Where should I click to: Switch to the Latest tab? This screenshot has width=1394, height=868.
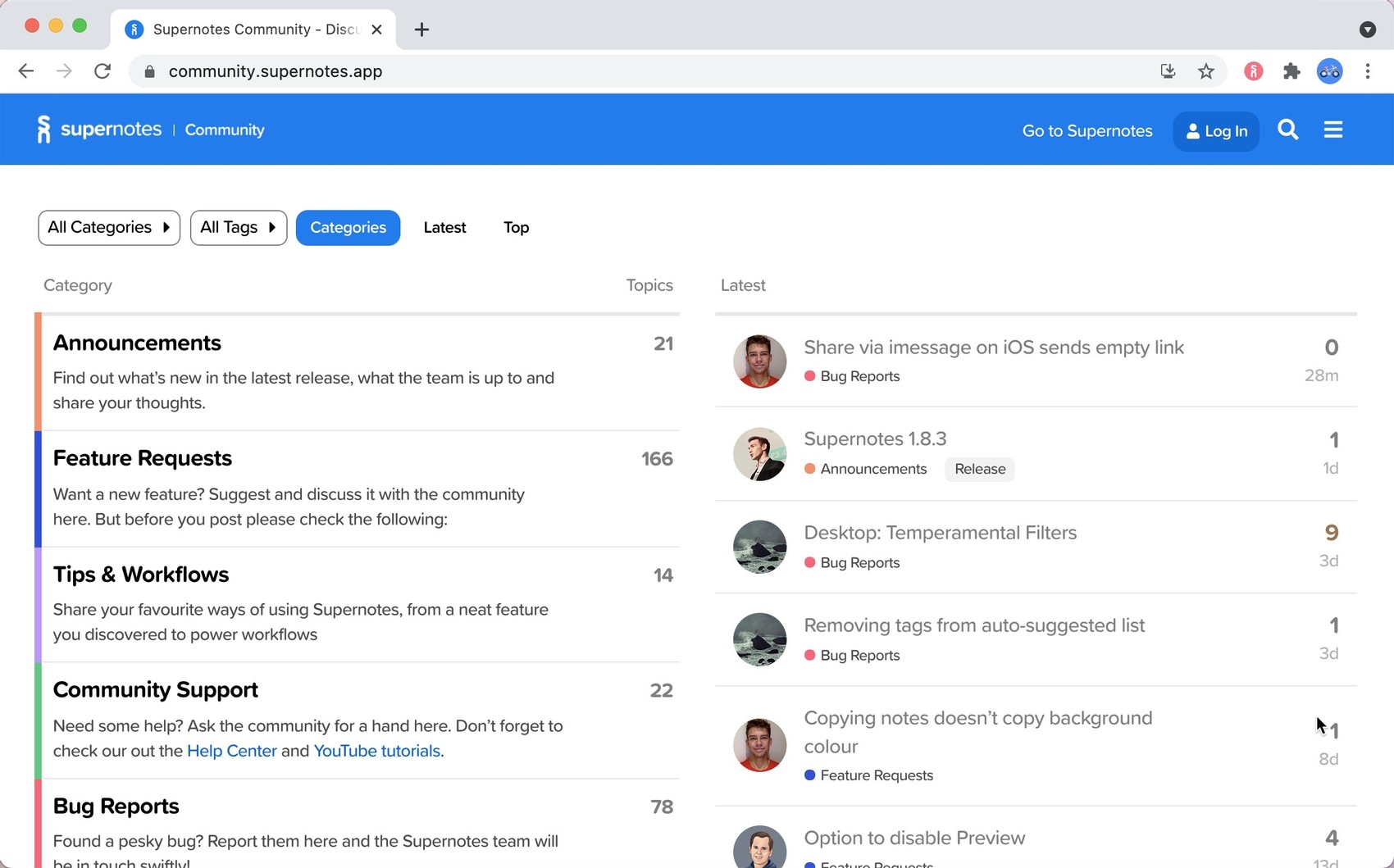(x=444, y=228)
